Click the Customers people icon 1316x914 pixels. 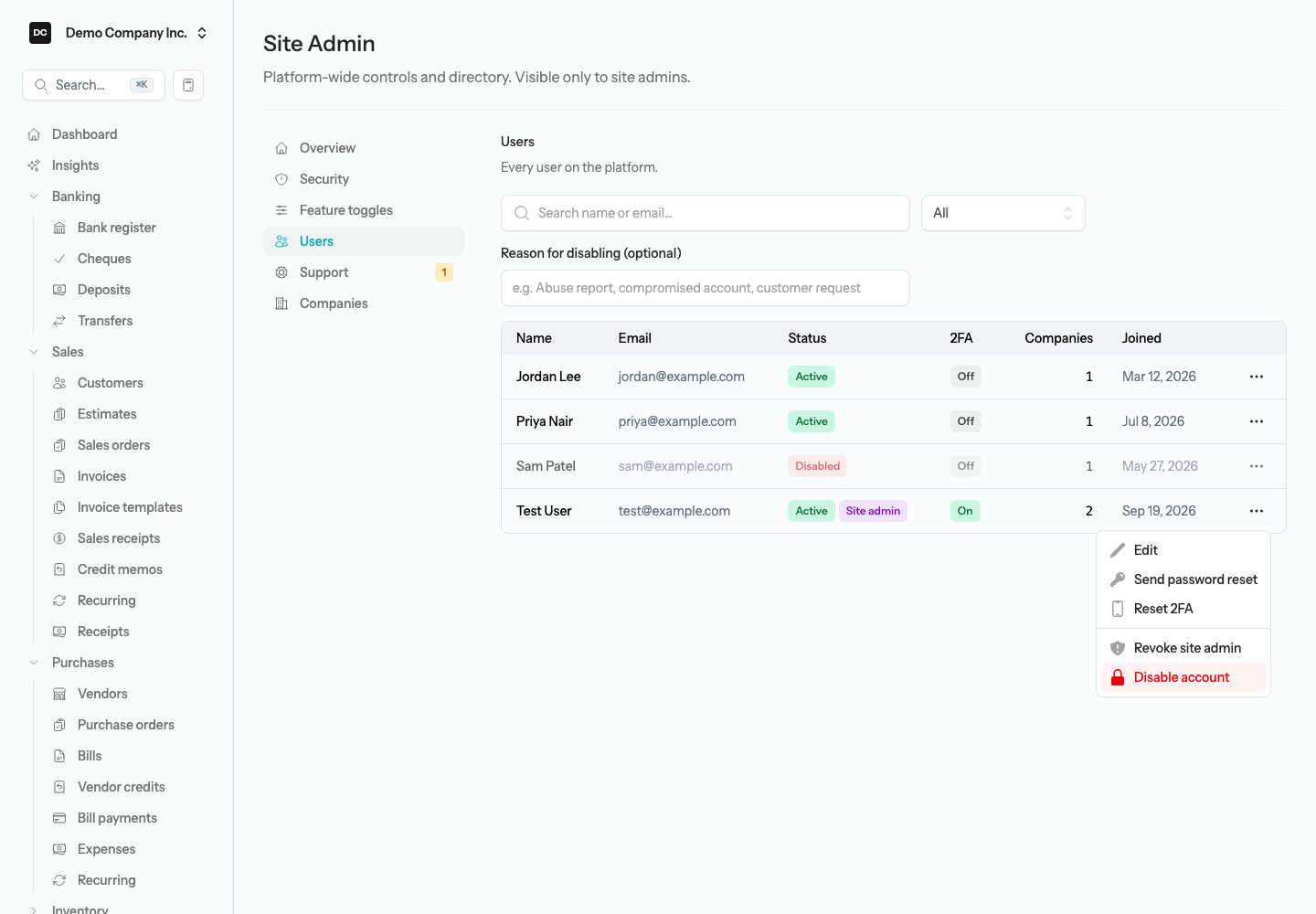coord(59,383)
